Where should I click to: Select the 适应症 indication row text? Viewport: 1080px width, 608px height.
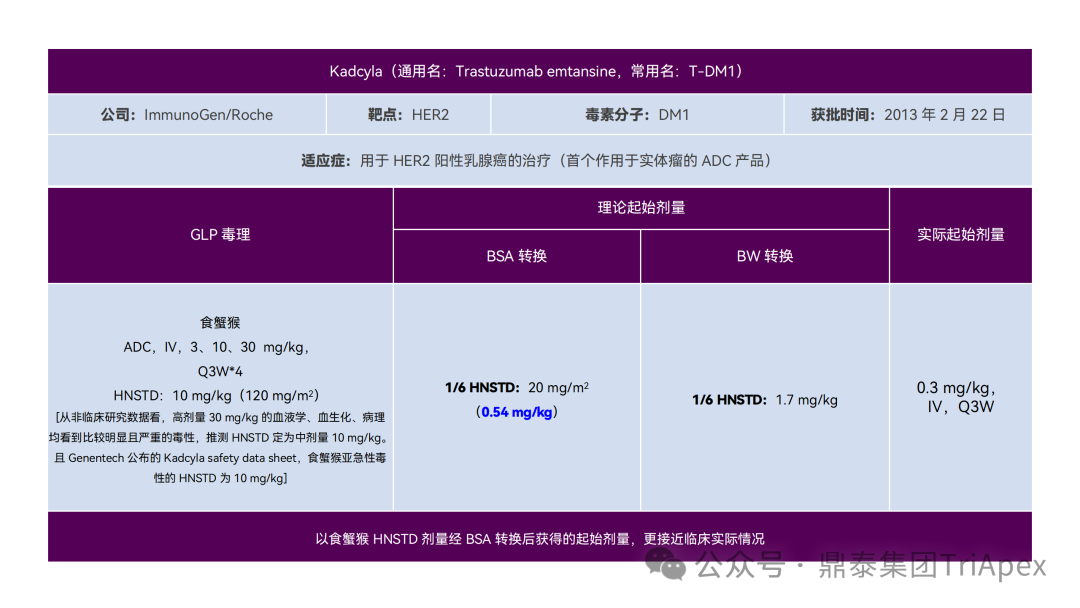[x=539, y=160]
